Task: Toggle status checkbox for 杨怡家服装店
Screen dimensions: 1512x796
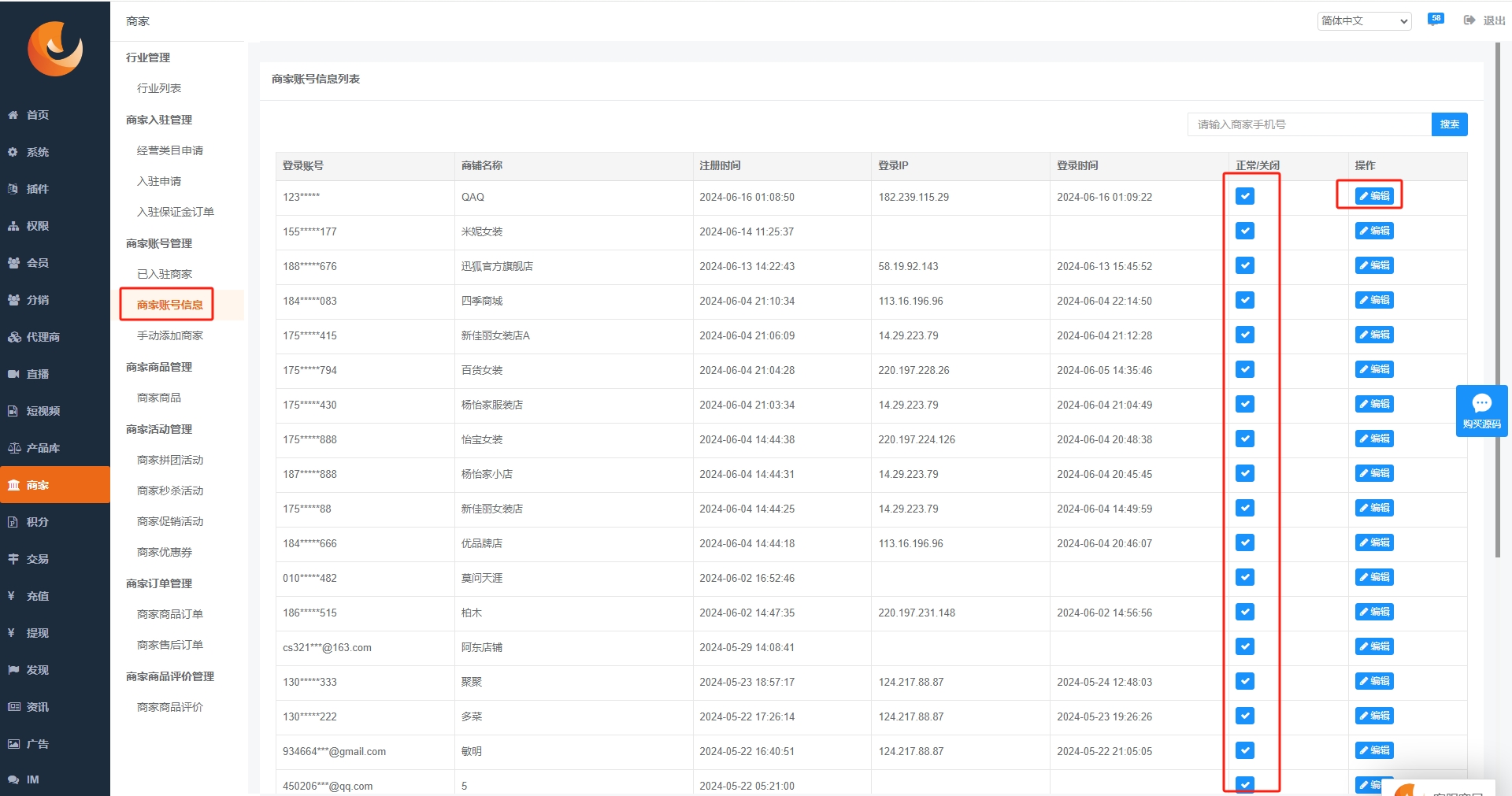Action: (x=1245, y=404)
